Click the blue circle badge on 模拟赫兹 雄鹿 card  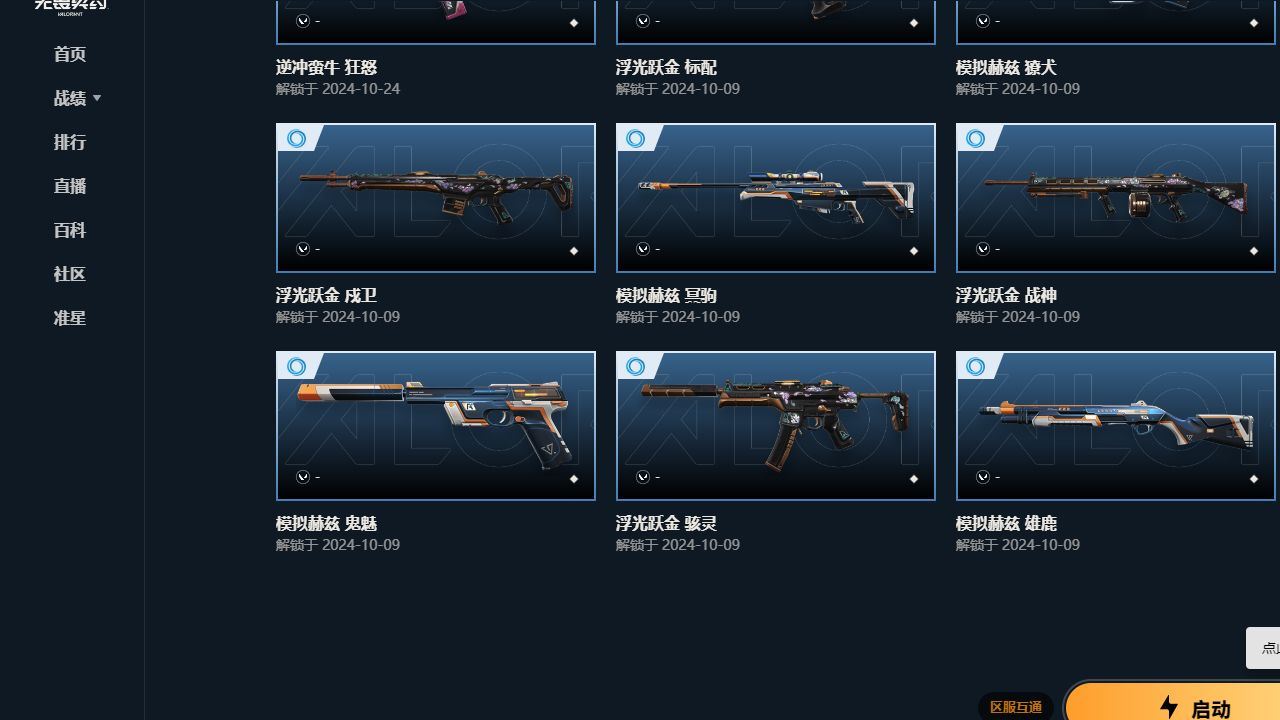(x=976, y=367)
